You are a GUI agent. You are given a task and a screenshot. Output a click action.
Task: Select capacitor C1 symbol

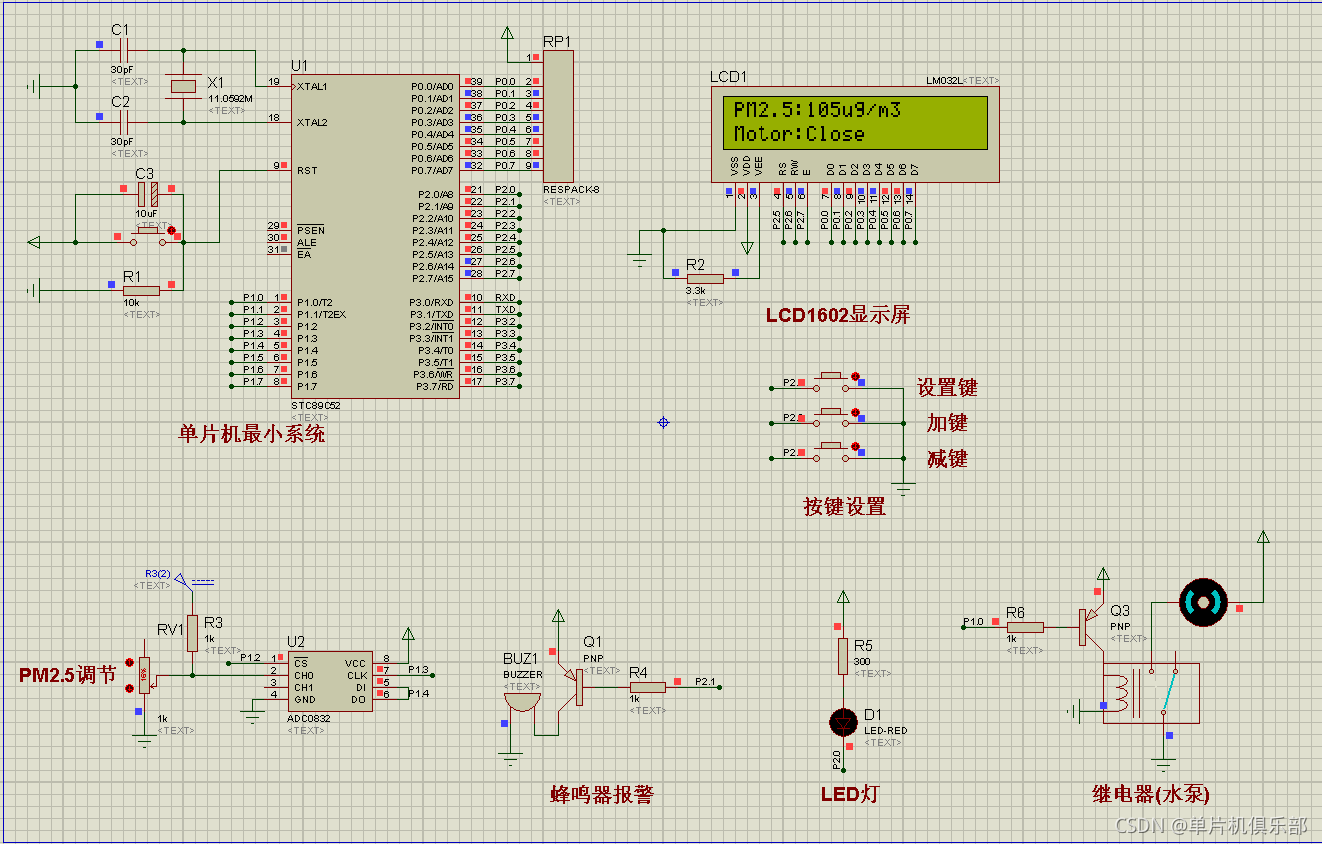[x=121, y=50]
